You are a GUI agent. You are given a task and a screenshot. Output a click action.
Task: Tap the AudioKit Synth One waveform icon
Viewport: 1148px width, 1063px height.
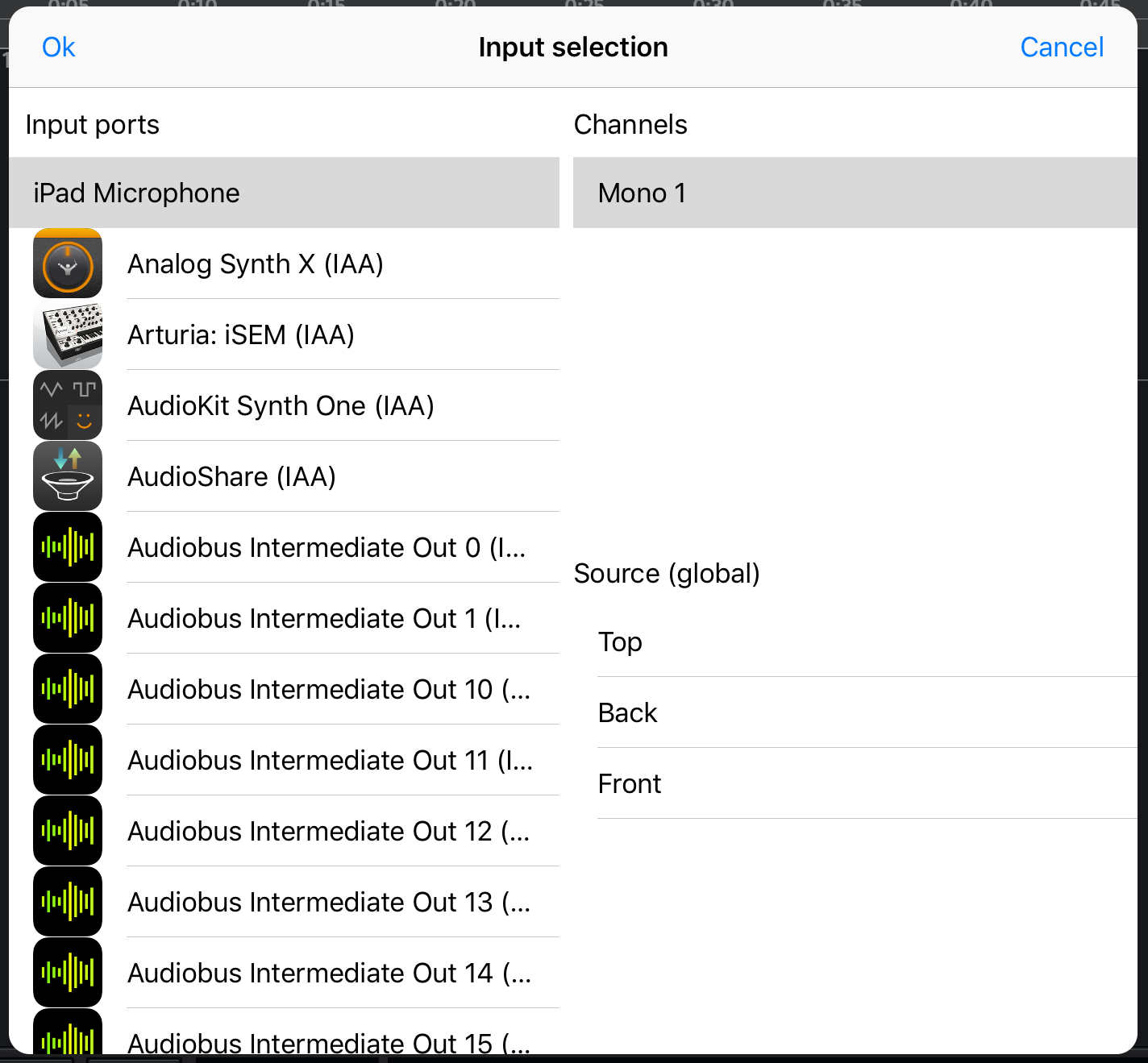point(68,405)
